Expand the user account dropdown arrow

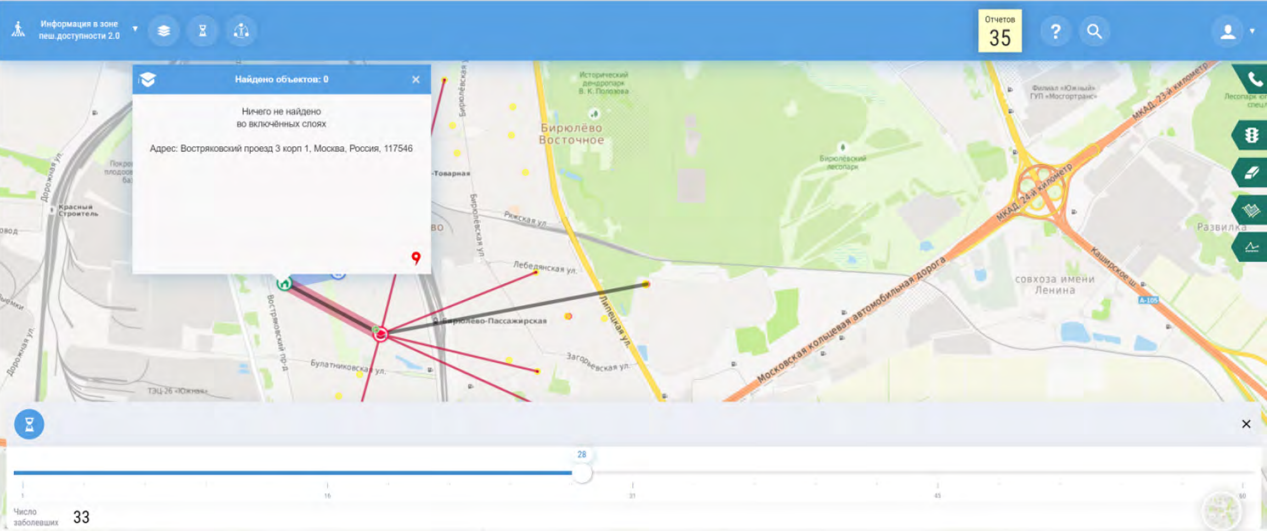[1252, 31]
